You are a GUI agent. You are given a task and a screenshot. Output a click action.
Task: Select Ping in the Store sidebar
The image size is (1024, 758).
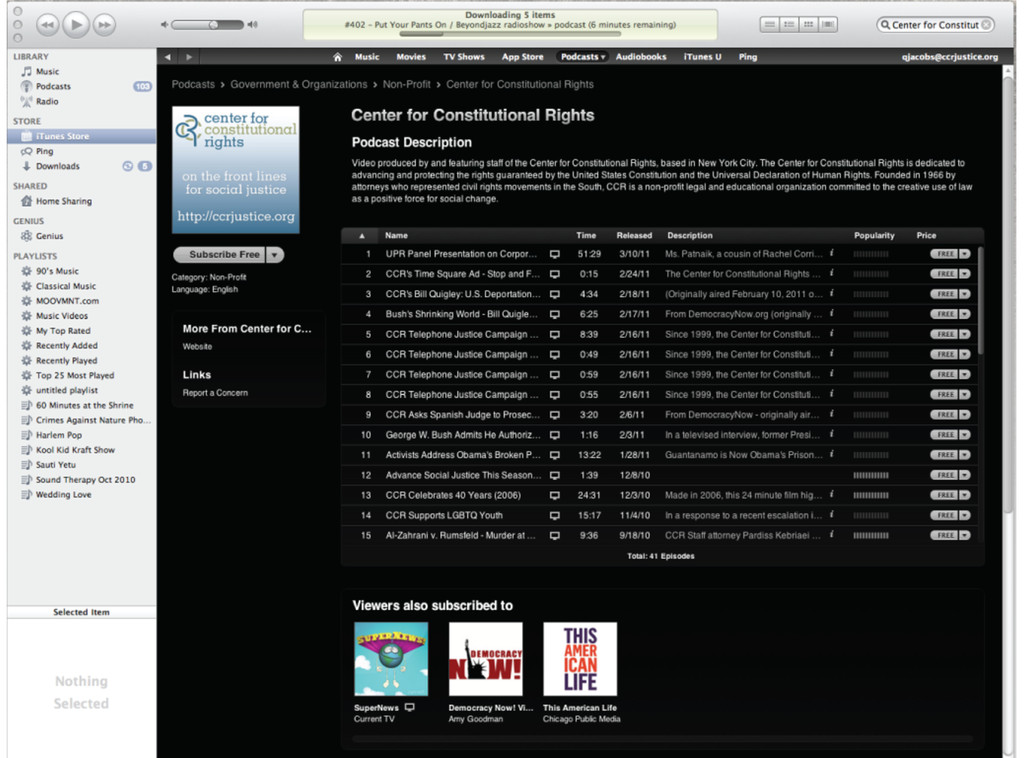click(44, 151)
